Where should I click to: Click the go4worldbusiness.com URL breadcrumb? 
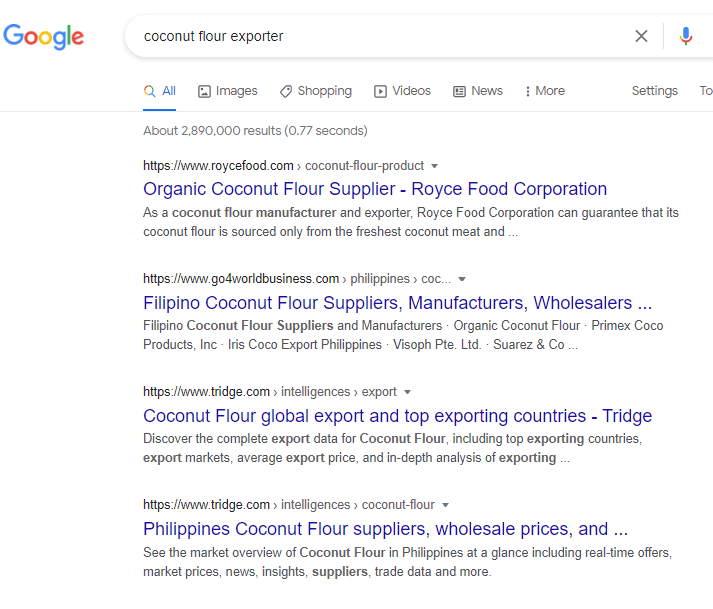297,278
